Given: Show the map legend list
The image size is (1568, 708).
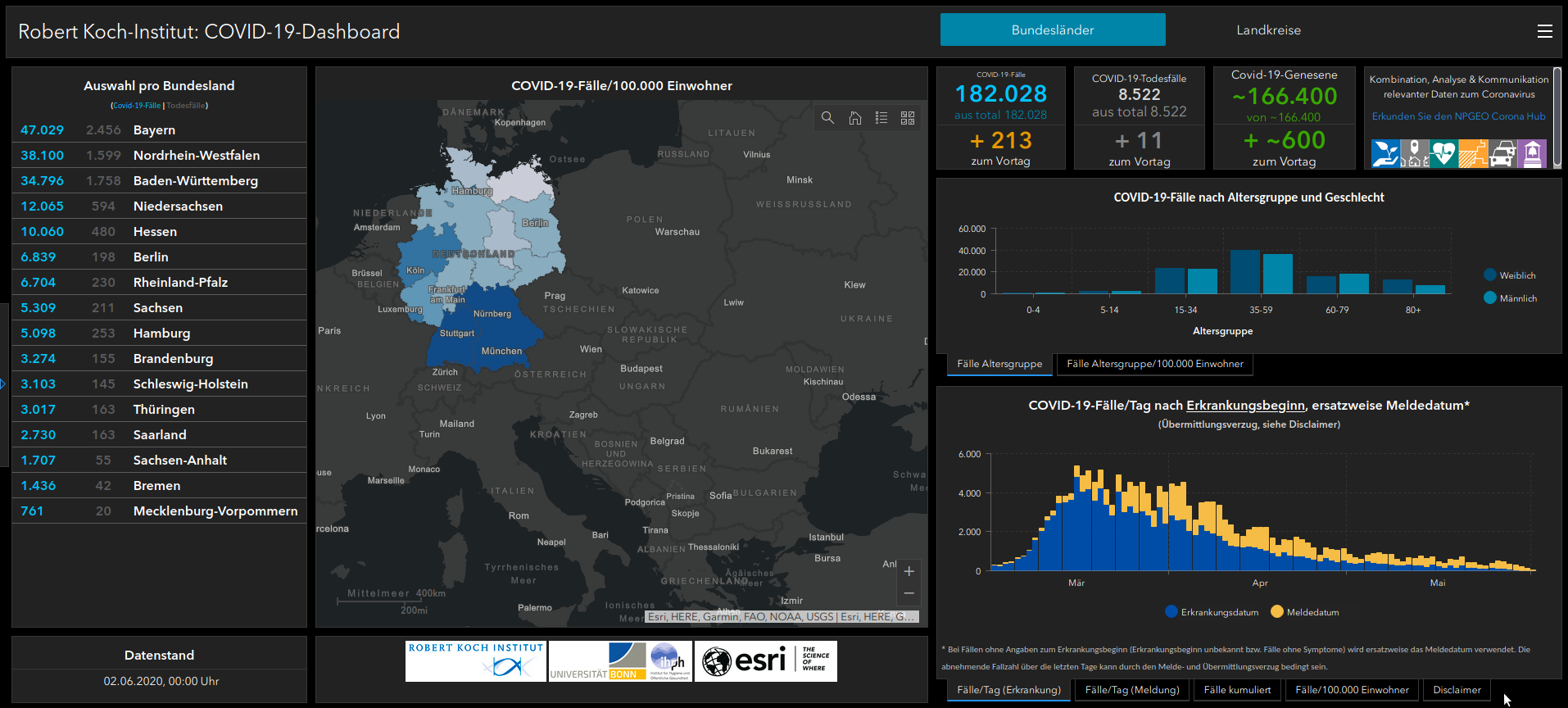Looking at the screenshot, I should click(x=881, y=118).
